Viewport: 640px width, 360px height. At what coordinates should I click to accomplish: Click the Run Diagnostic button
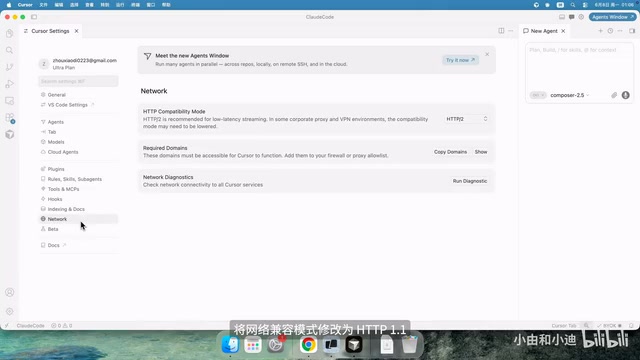469,181
